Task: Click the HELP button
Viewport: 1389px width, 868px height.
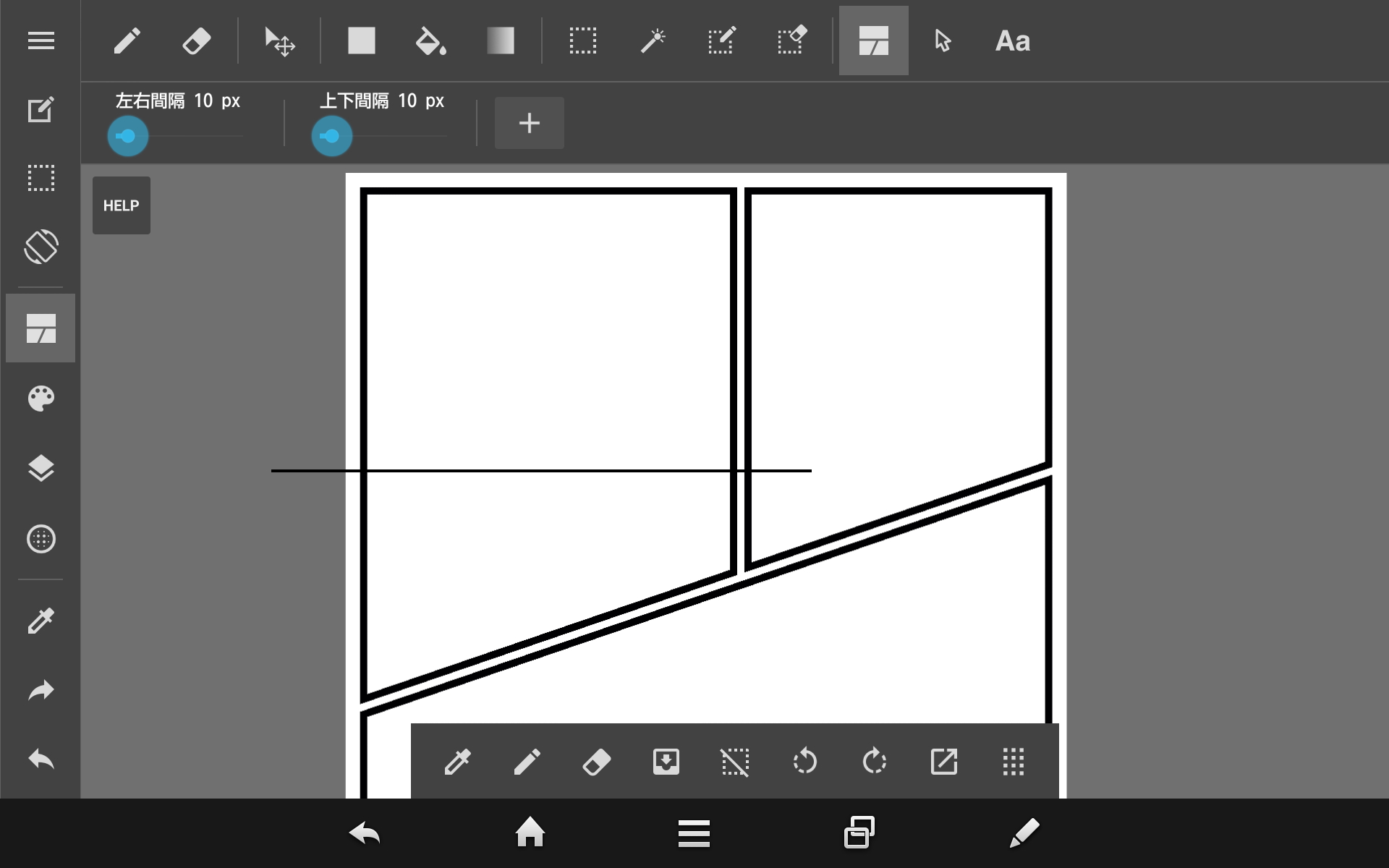Action: pos(122,205)
